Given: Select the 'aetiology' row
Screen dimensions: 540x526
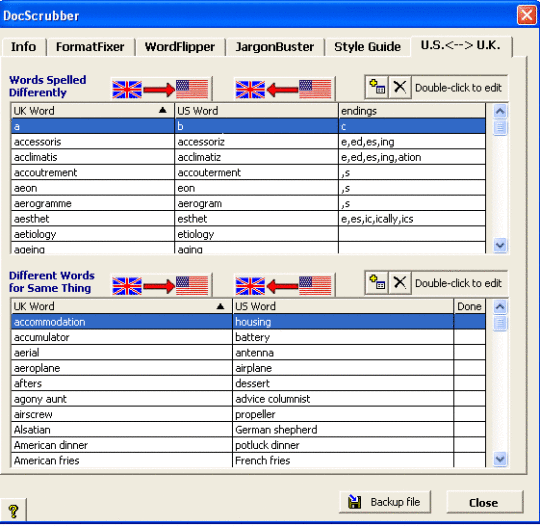Looking at the screenshot, I should [248, 234].
